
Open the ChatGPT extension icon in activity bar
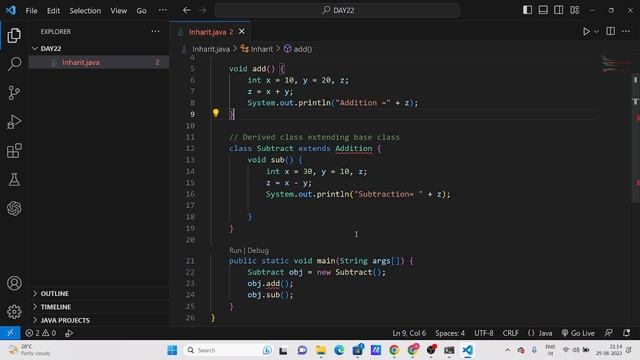pyautogui.click(x=14, y=209)
